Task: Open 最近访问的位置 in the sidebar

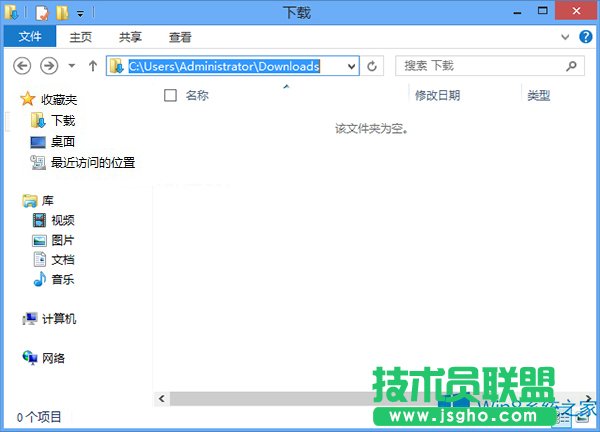Action: (x=93, y=163)
